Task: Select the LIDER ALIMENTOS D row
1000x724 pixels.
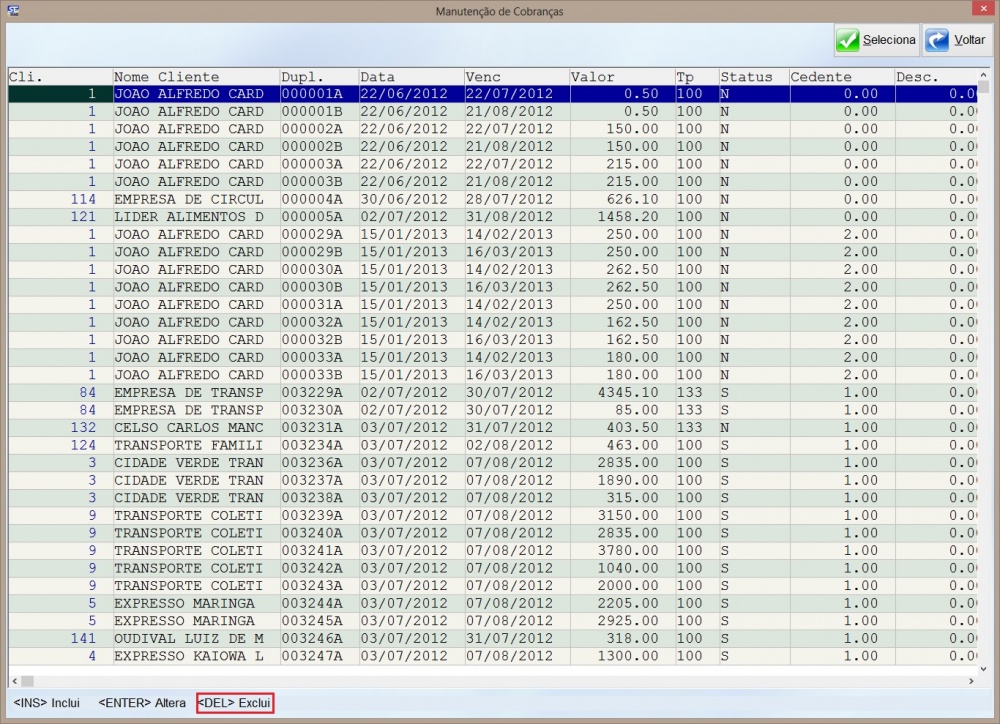Action: coord(188,217)
